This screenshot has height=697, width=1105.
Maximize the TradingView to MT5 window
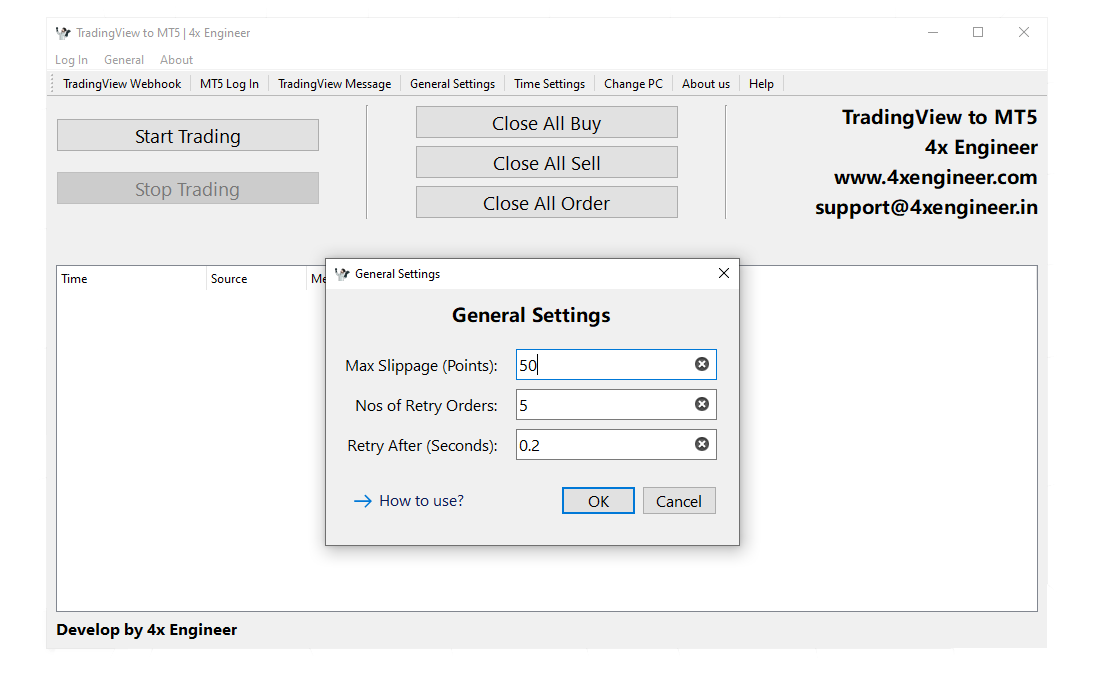(x=978, y=32)
